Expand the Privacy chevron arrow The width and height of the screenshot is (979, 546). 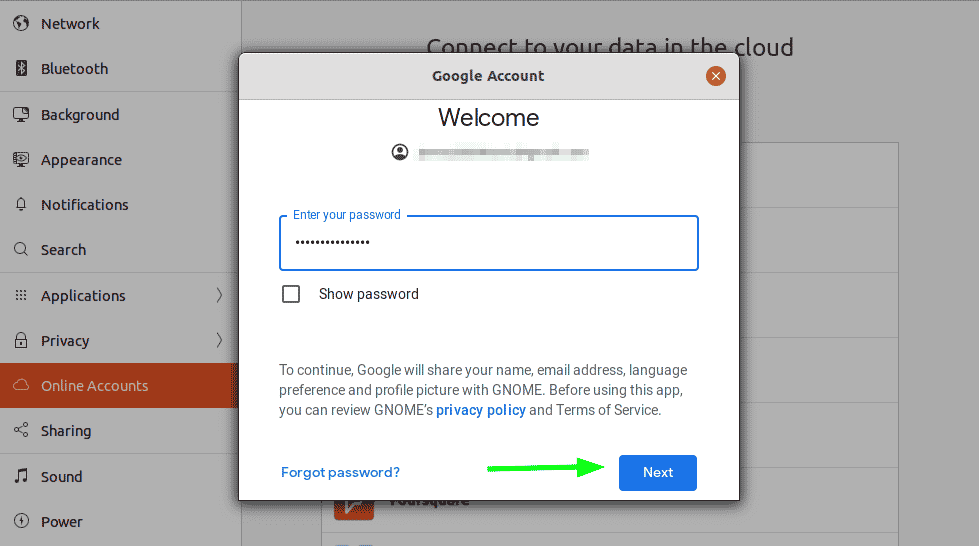point(219,340)
